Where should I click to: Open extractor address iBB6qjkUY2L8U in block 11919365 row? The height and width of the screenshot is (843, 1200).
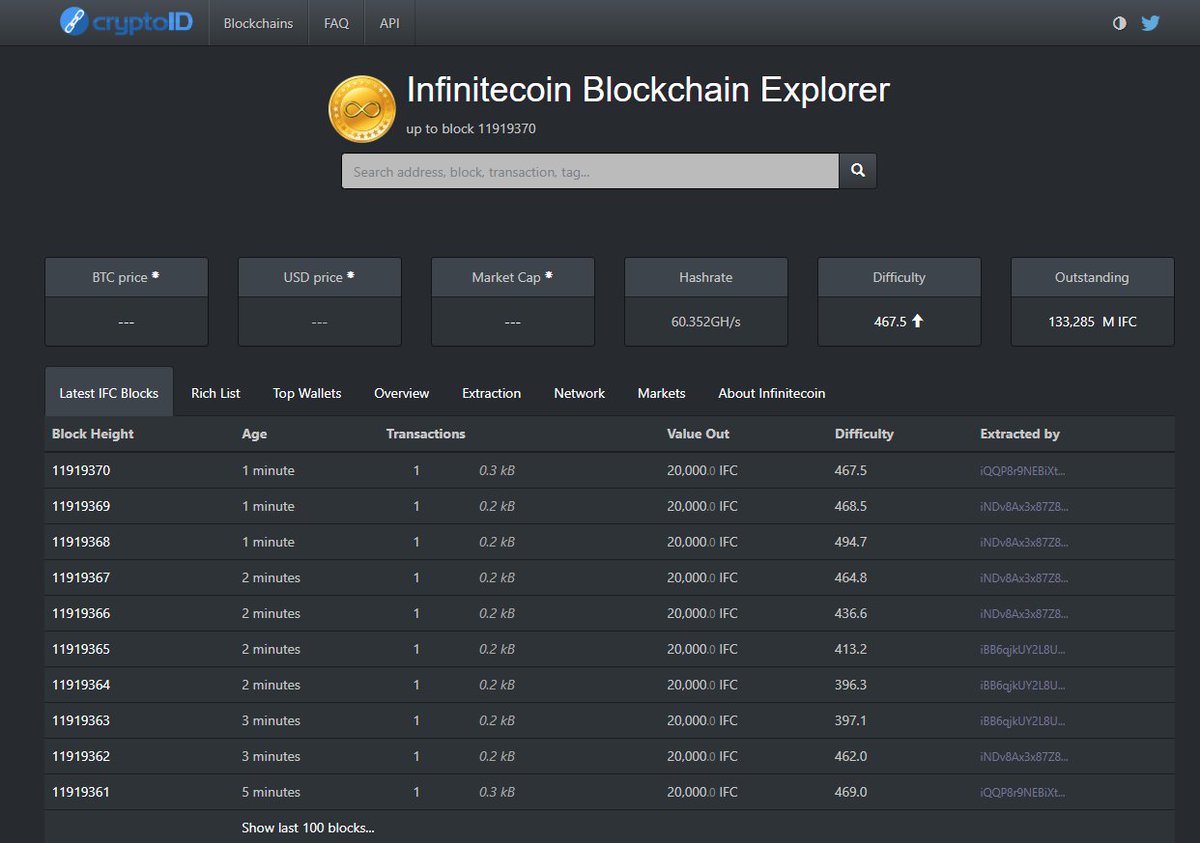click(1023, 650)
